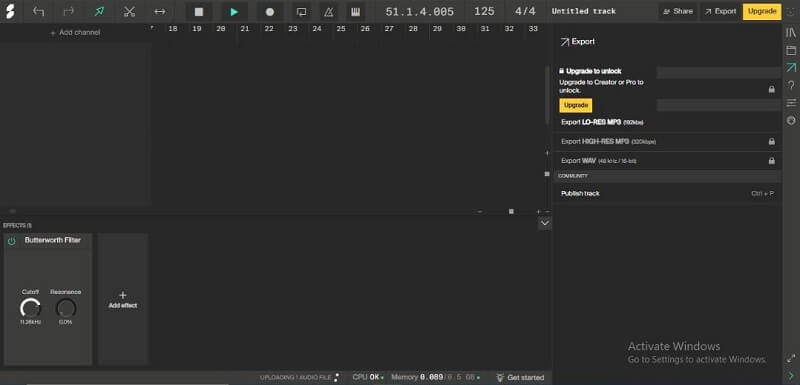The width and height of the screenshot is (800, 385).
Task: Select Publish track in Community section
Action: (x=667, y=194)
